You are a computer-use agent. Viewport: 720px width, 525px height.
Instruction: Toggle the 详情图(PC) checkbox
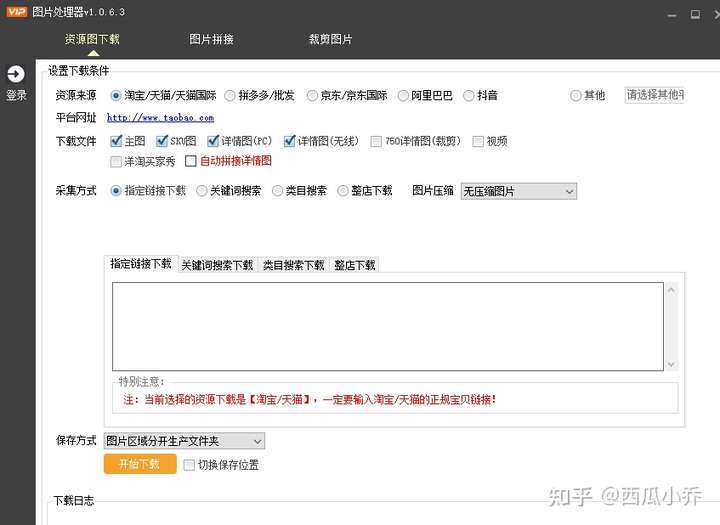click(x=213, y=141)
